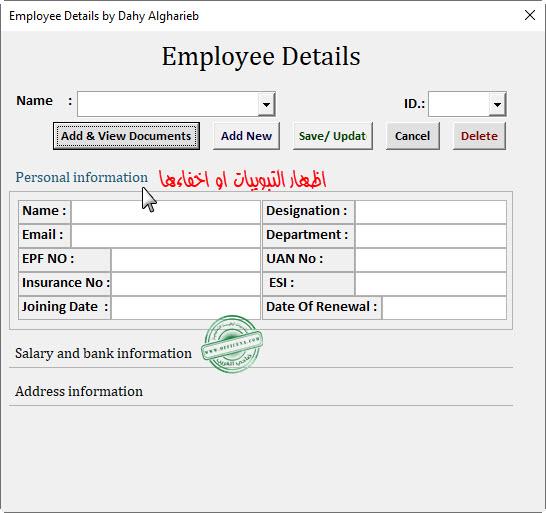Expand Salary and bank information section
The image size is (546, 513).
pos(103,353)
